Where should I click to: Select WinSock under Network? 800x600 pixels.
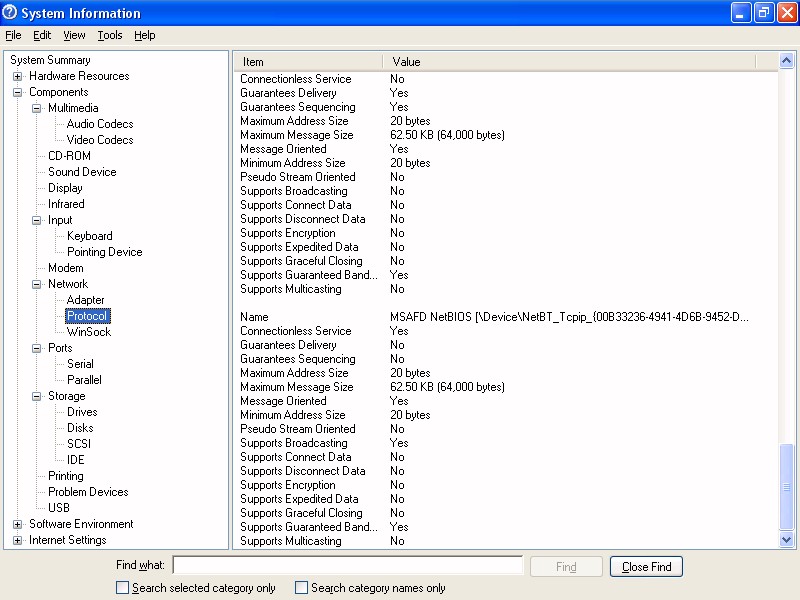click(89, 332)
